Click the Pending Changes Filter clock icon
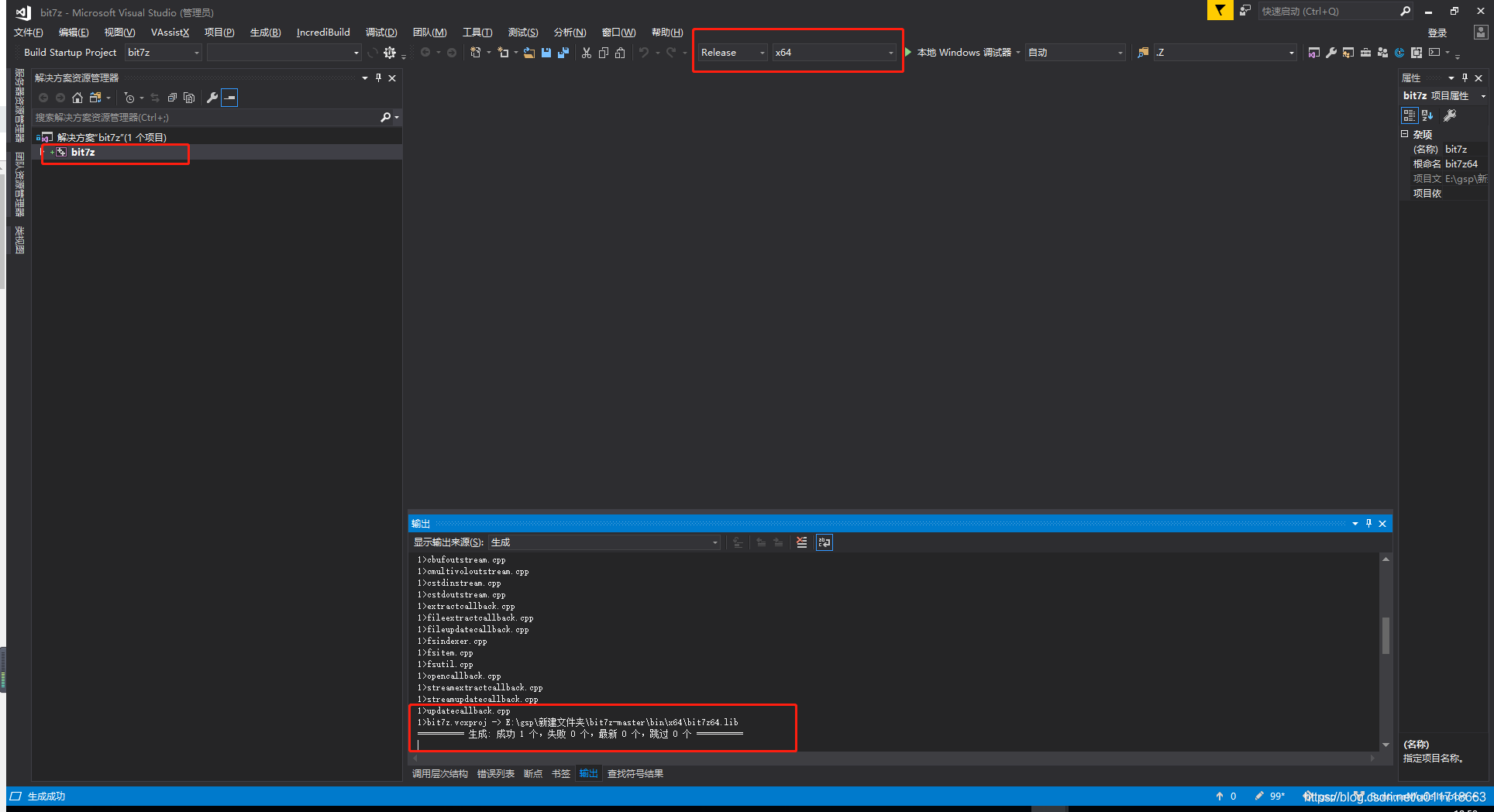Viewport: 1494px width, 812px height. [x=129, y=98]
